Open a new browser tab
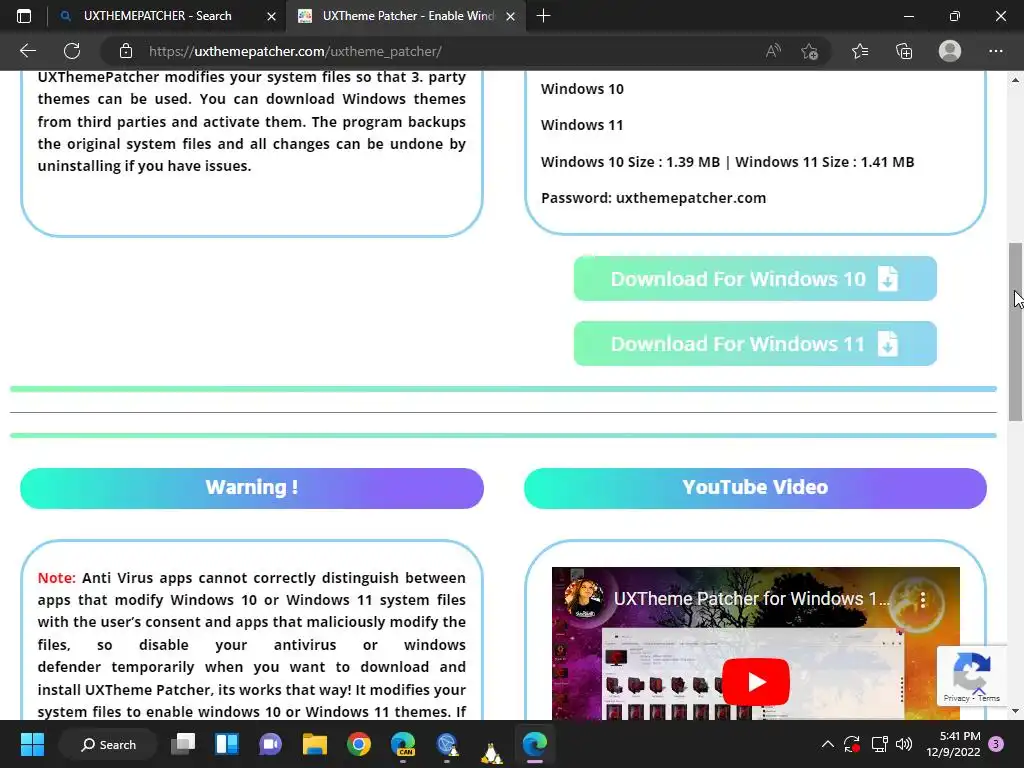 click(x=543, y=16)
